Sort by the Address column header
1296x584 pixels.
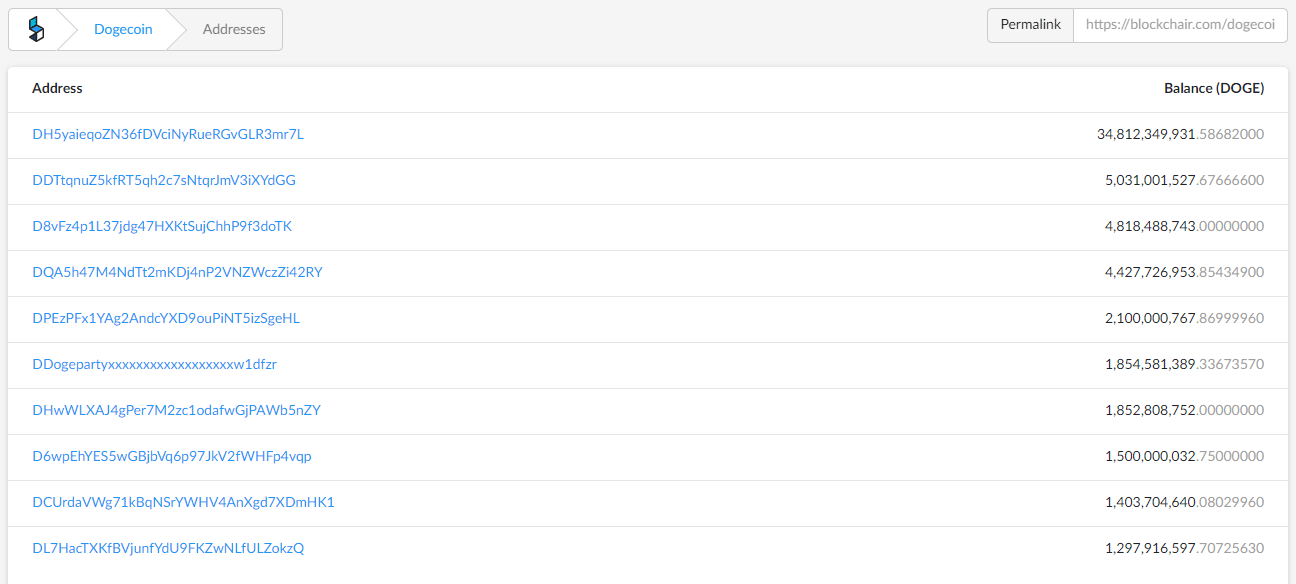click(x=57, y=88)
